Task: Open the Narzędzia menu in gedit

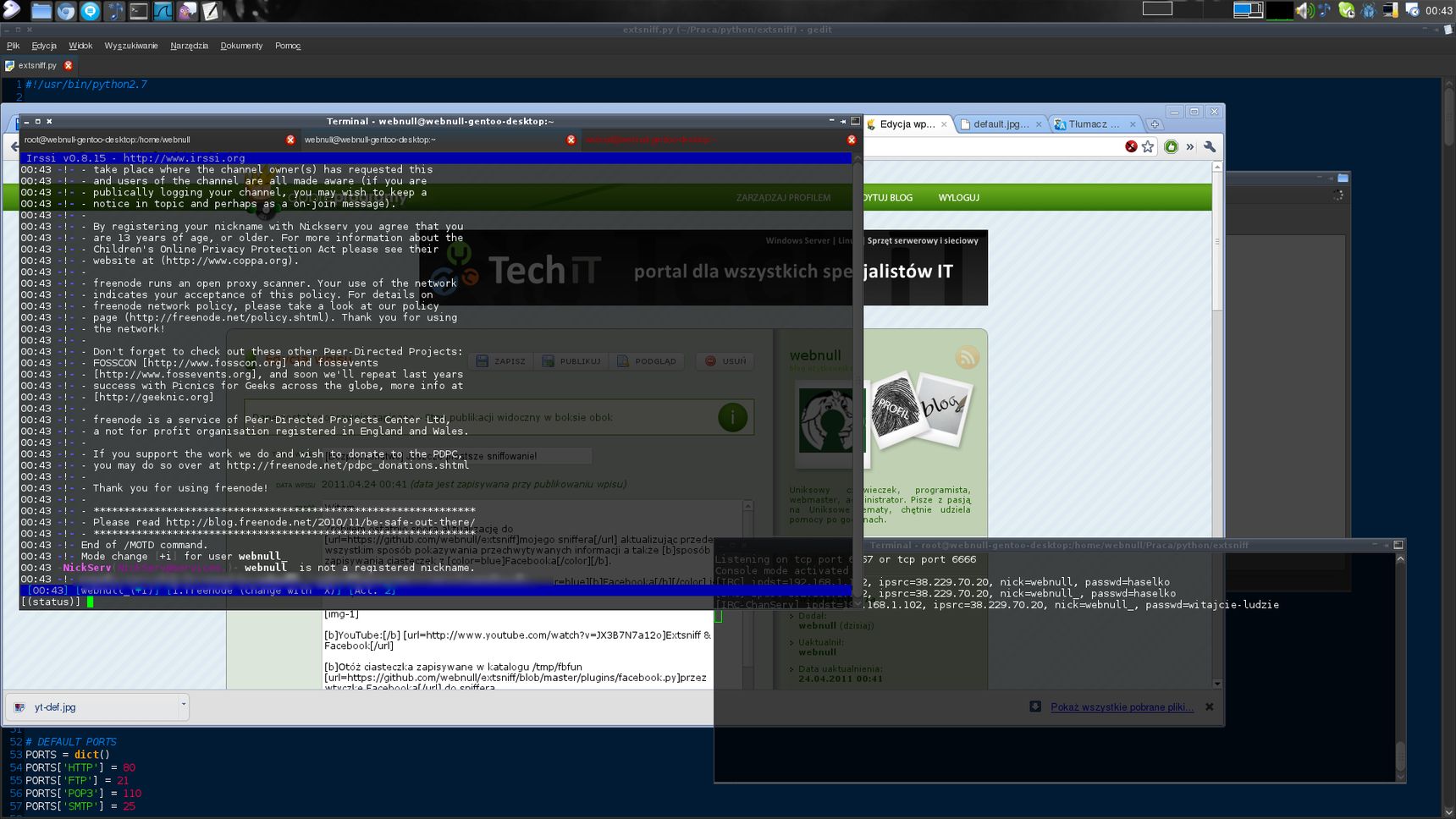Action: (x=189, y=46)
